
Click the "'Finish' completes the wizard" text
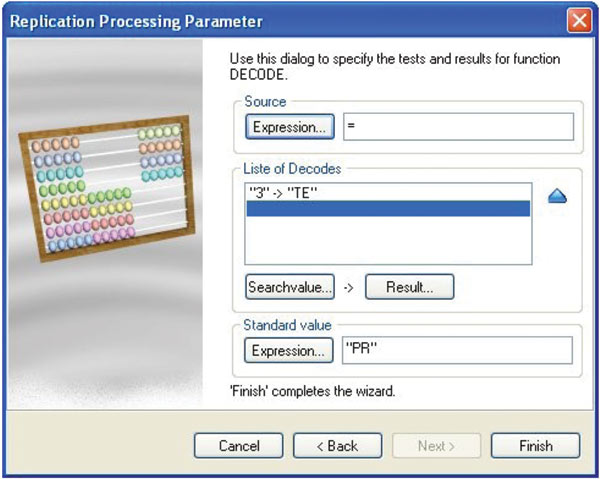(312, 391)
